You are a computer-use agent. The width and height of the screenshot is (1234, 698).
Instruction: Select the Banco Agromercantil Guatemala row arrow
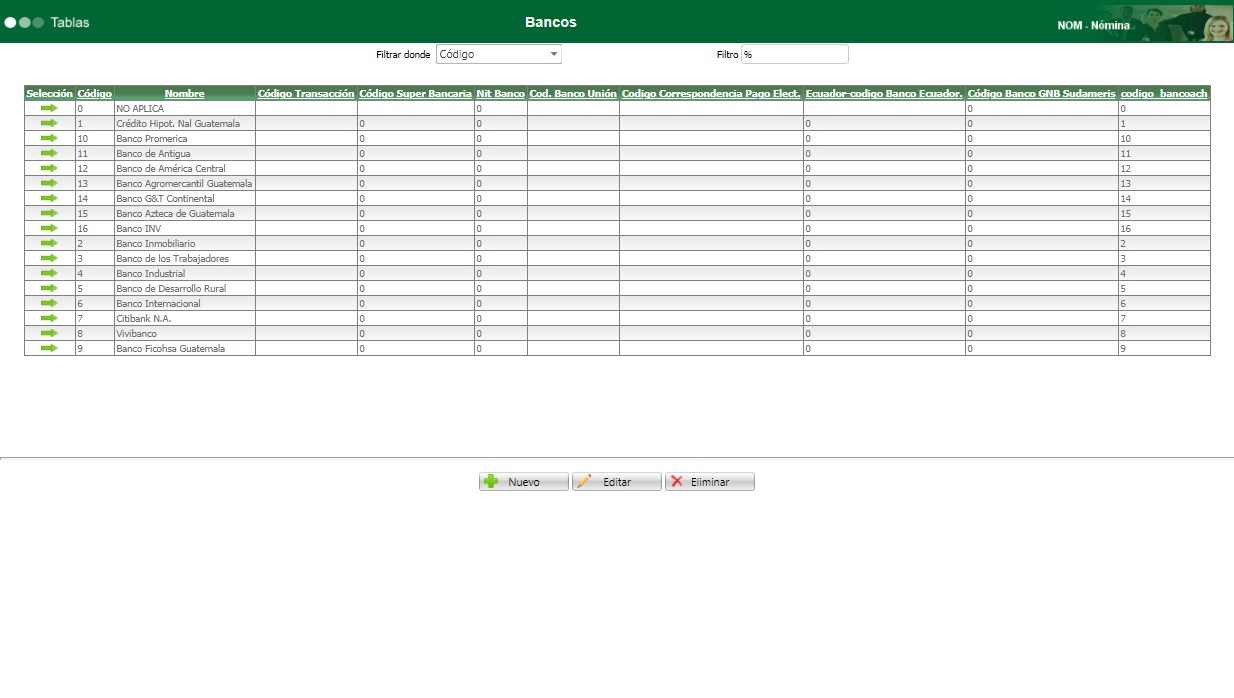coord(49,183)
